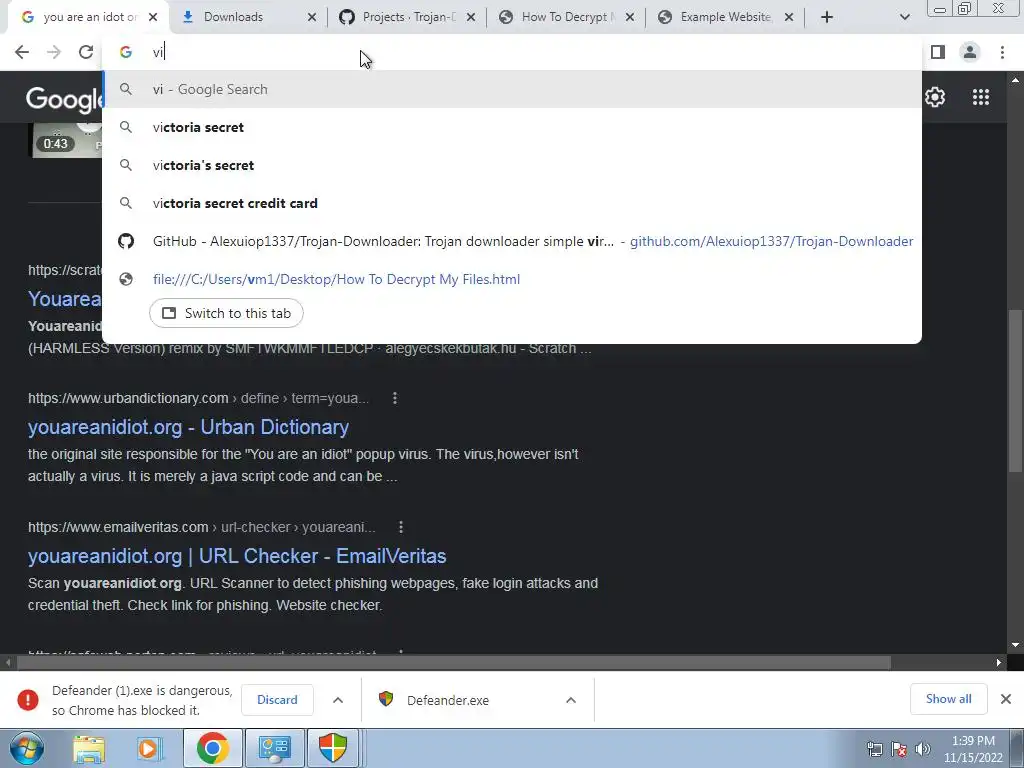This screenshot has height=768, width=1024.
Task: Click the globe icon beside file URL suggestion
Action: (126, 280)
